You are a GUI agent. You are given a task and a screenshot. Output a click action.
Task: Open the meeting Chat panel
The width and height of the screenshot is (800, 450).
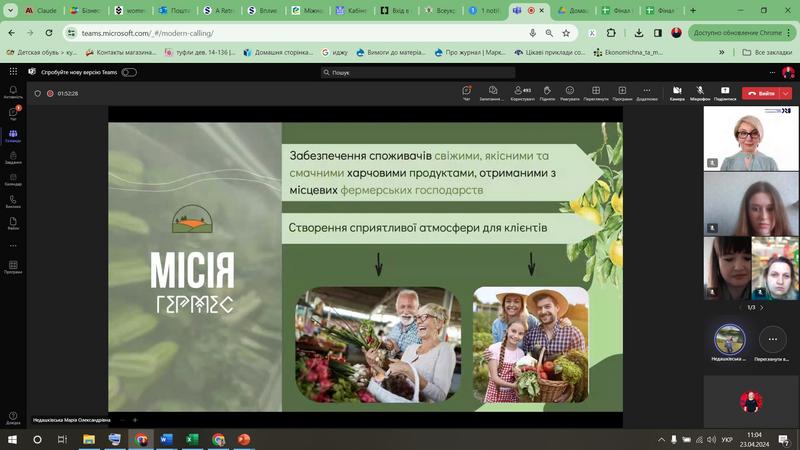coord(466,93)
